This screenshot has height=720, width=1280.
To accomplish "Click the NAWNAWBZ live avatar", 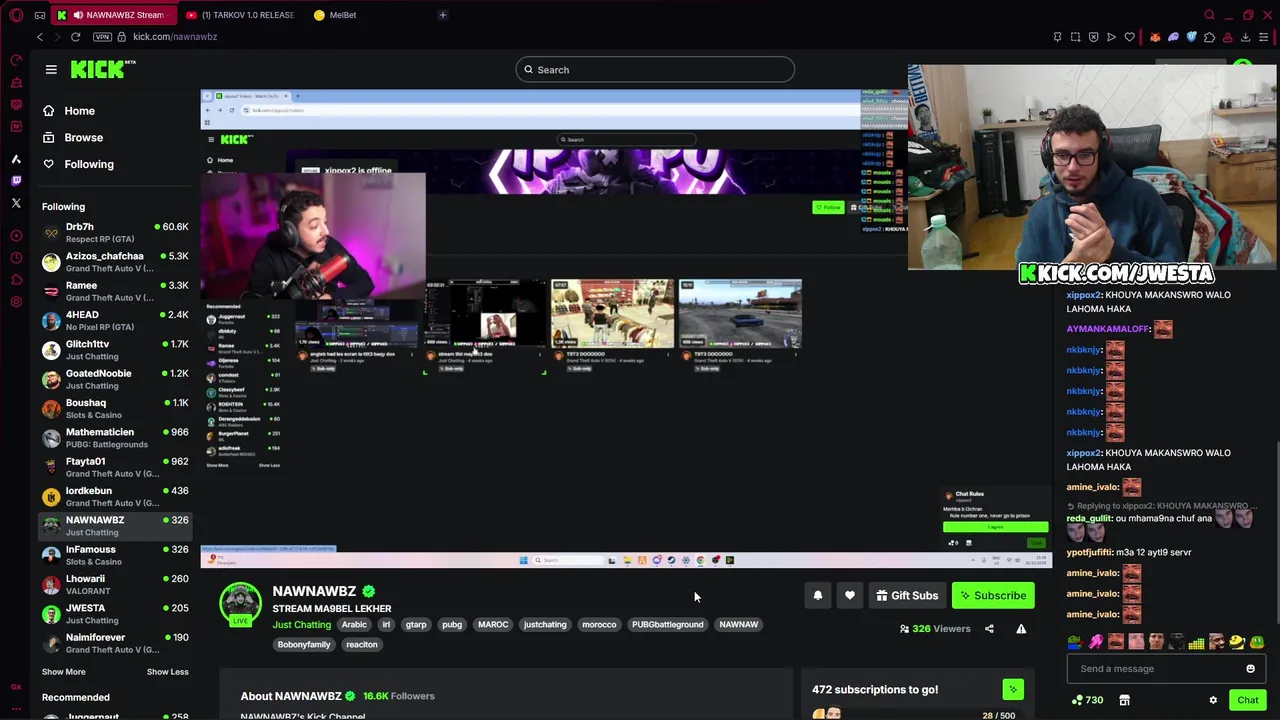I will pyautogui.click(x=240, y=604).
